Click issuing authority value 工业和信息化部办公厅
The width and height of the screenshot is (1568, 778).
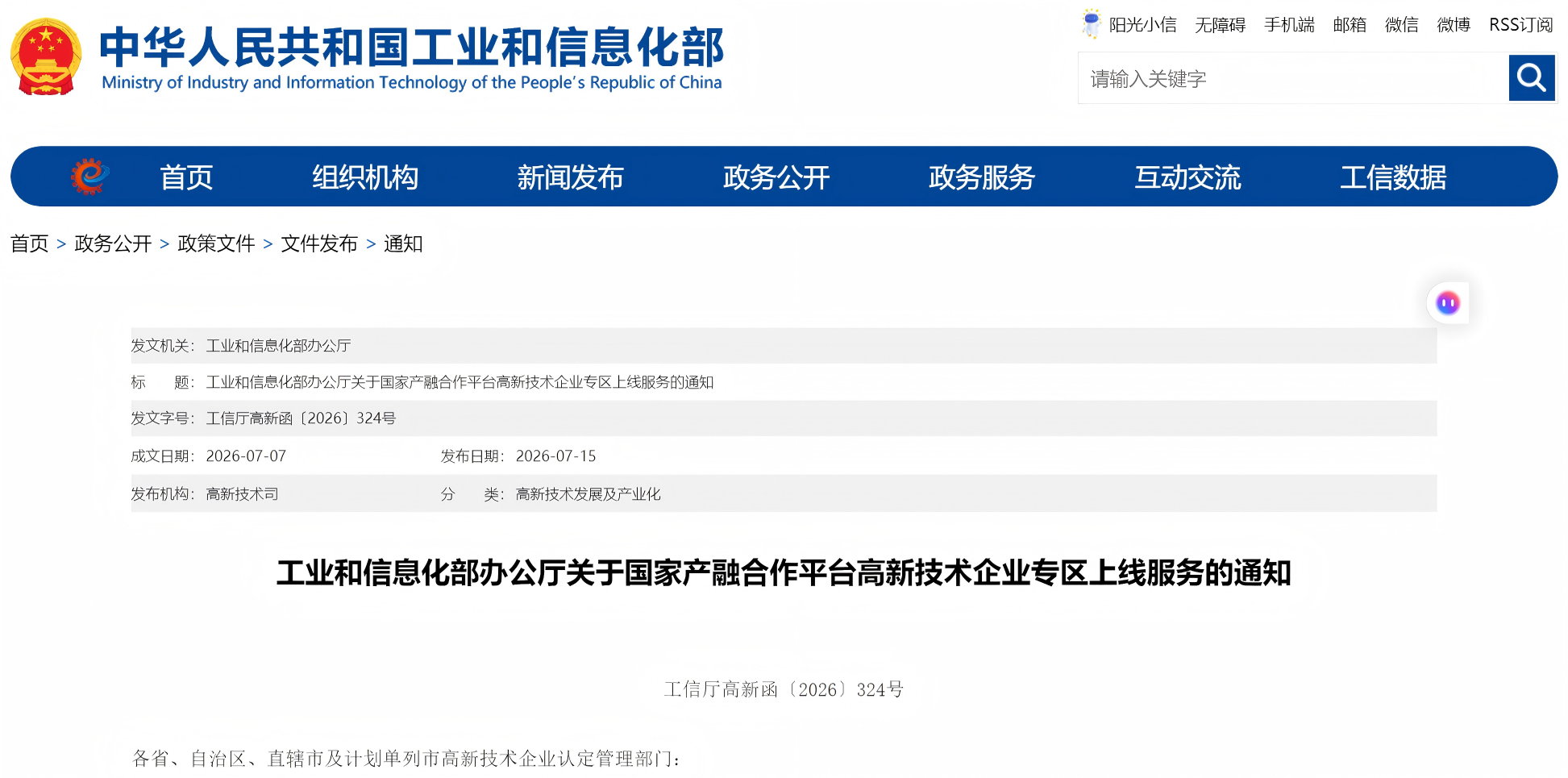click(x=278, y=346)
